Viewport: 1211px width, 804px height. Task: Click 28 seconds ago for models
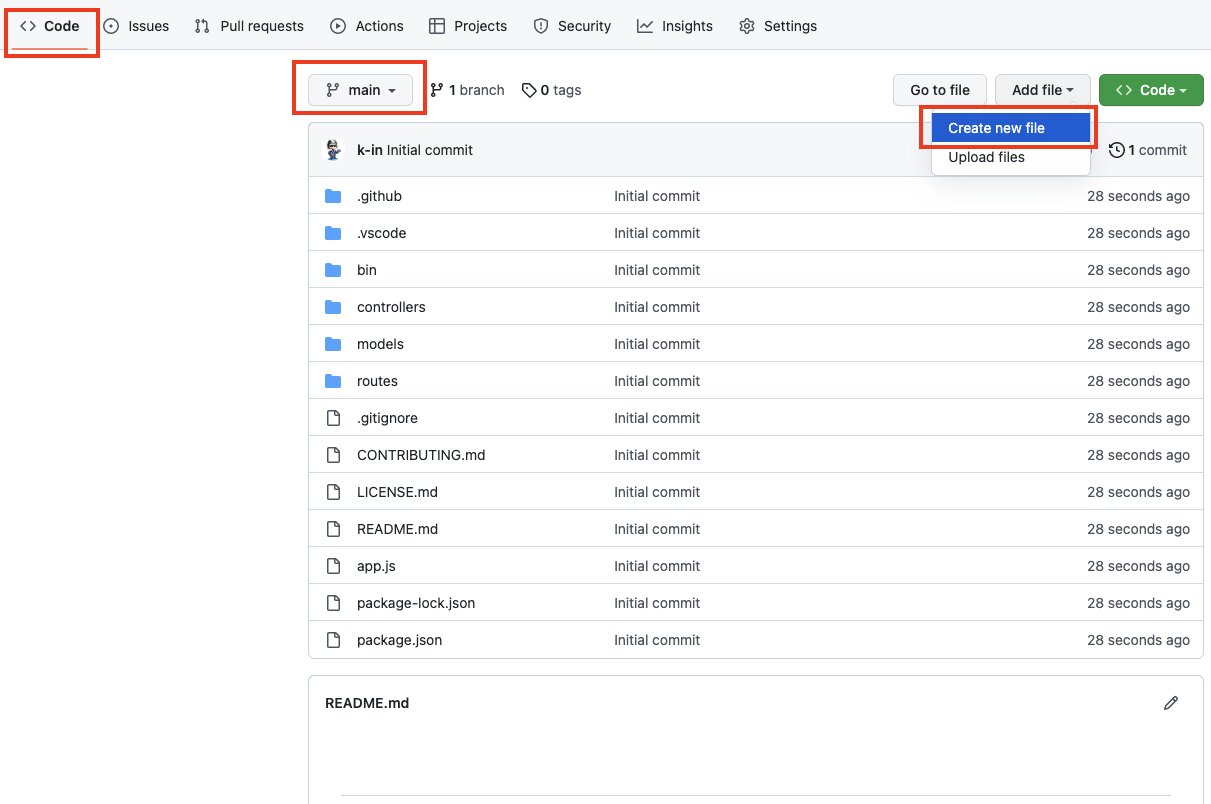(1138, 344)
